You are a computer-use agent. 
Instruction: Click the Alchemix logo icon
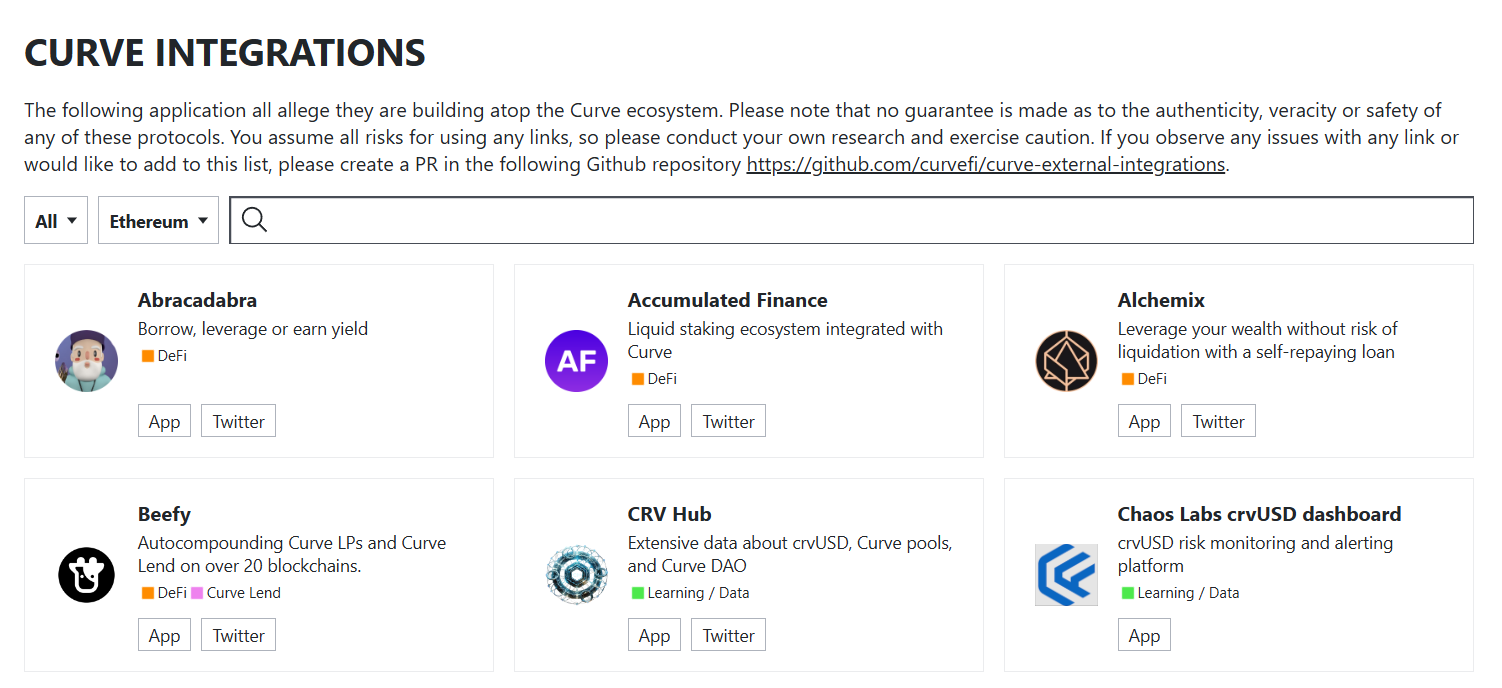tap(1066, 361)
